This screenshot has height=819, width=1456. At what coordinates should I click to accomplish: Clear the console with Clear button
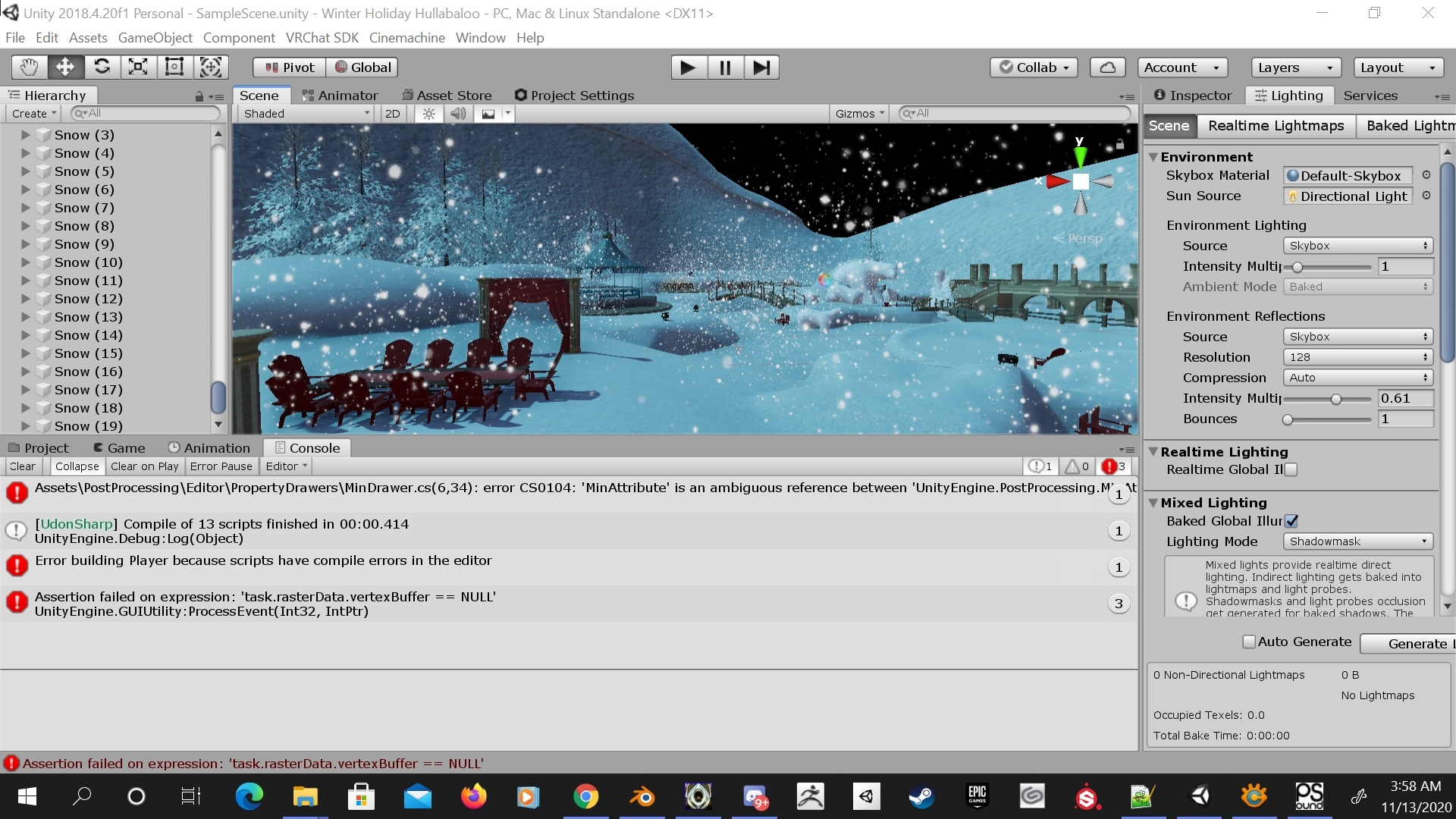23,466
